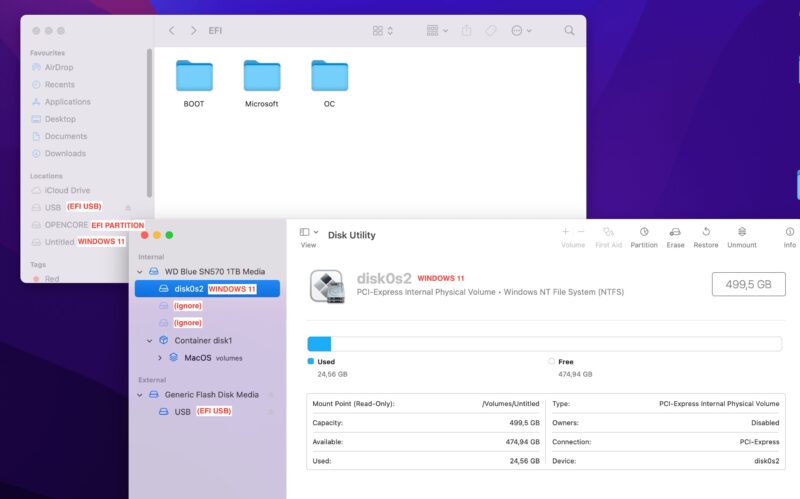Click Add Volume plus button
The width and height of the screenshot is (800, 499).
565,232
